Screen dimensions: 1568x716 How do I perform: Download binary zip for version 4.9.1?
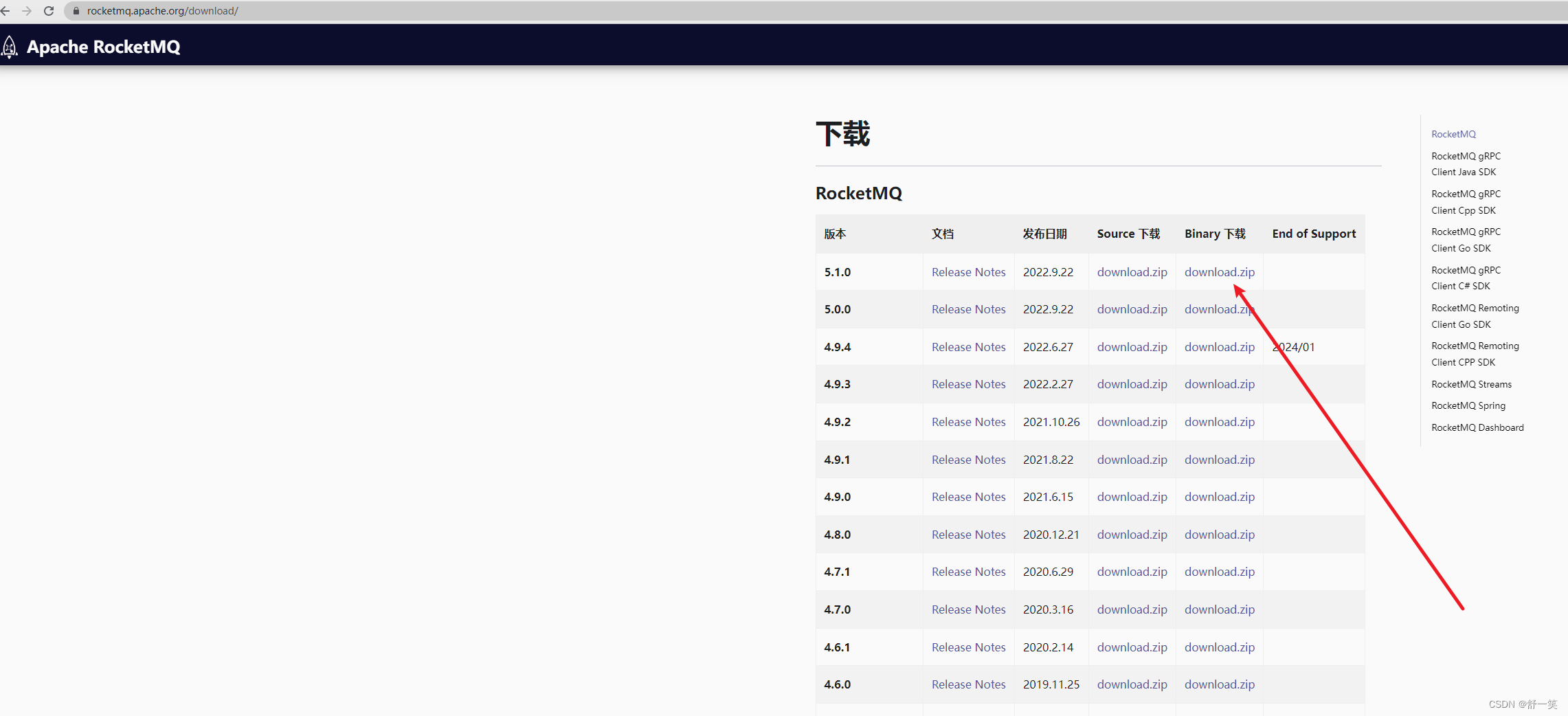pos(1219,460)
